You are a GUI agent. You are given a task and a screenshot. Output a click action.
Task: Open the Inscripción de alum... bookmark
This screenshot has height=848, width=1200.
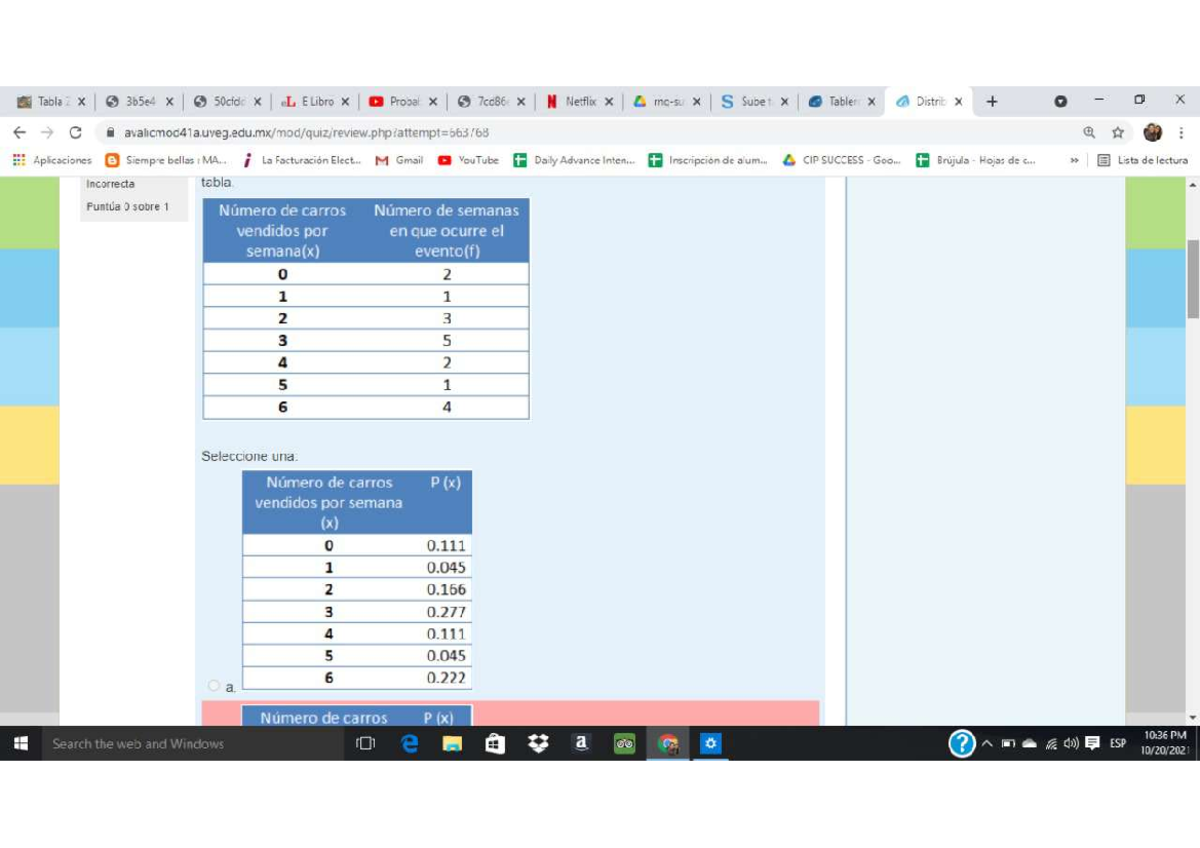click(708, 160)
